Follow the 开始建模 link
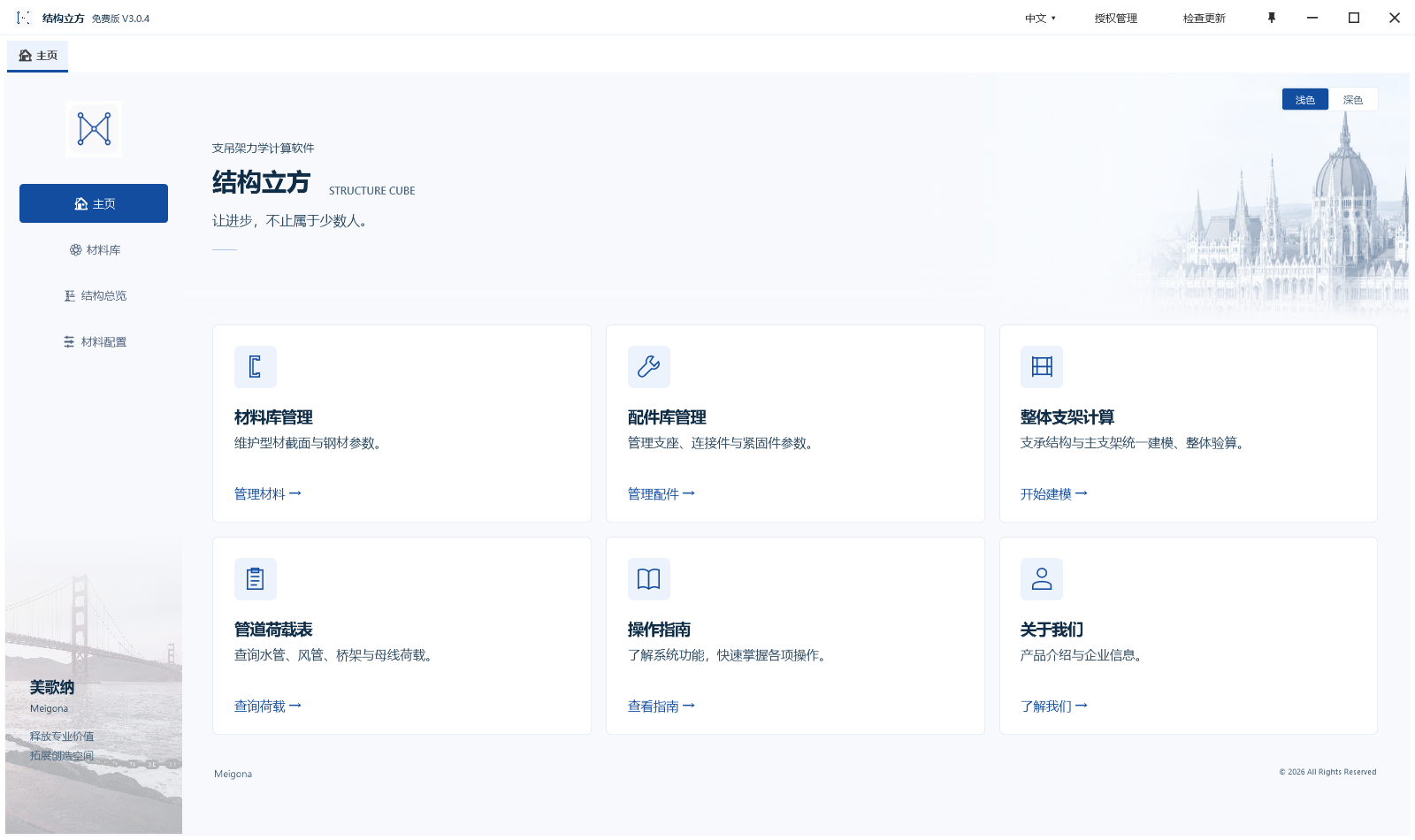The image size is (1415, 840). (1054, 494)
